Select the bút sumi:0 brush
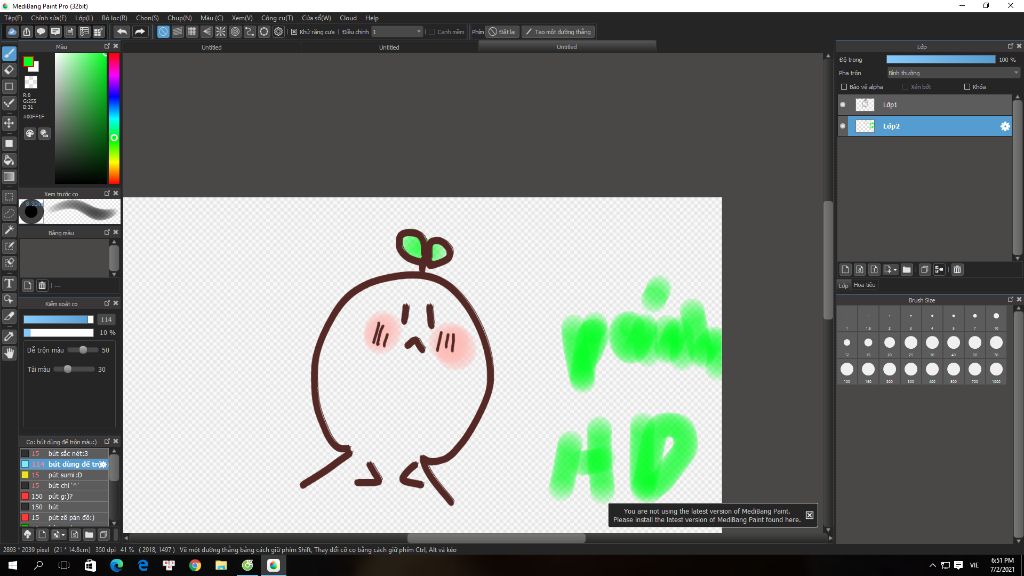This screenshot has height=576, width=1024. coord(65,475)
